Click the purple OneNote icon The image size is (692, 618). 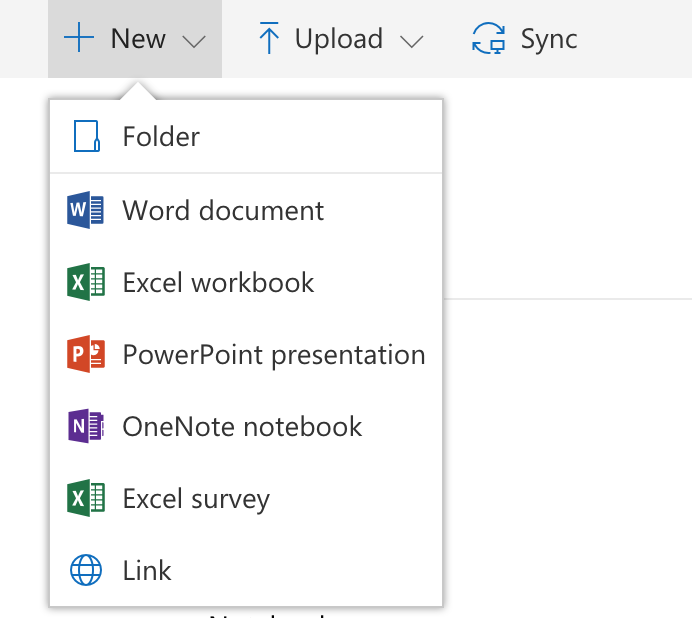[86, 427]
